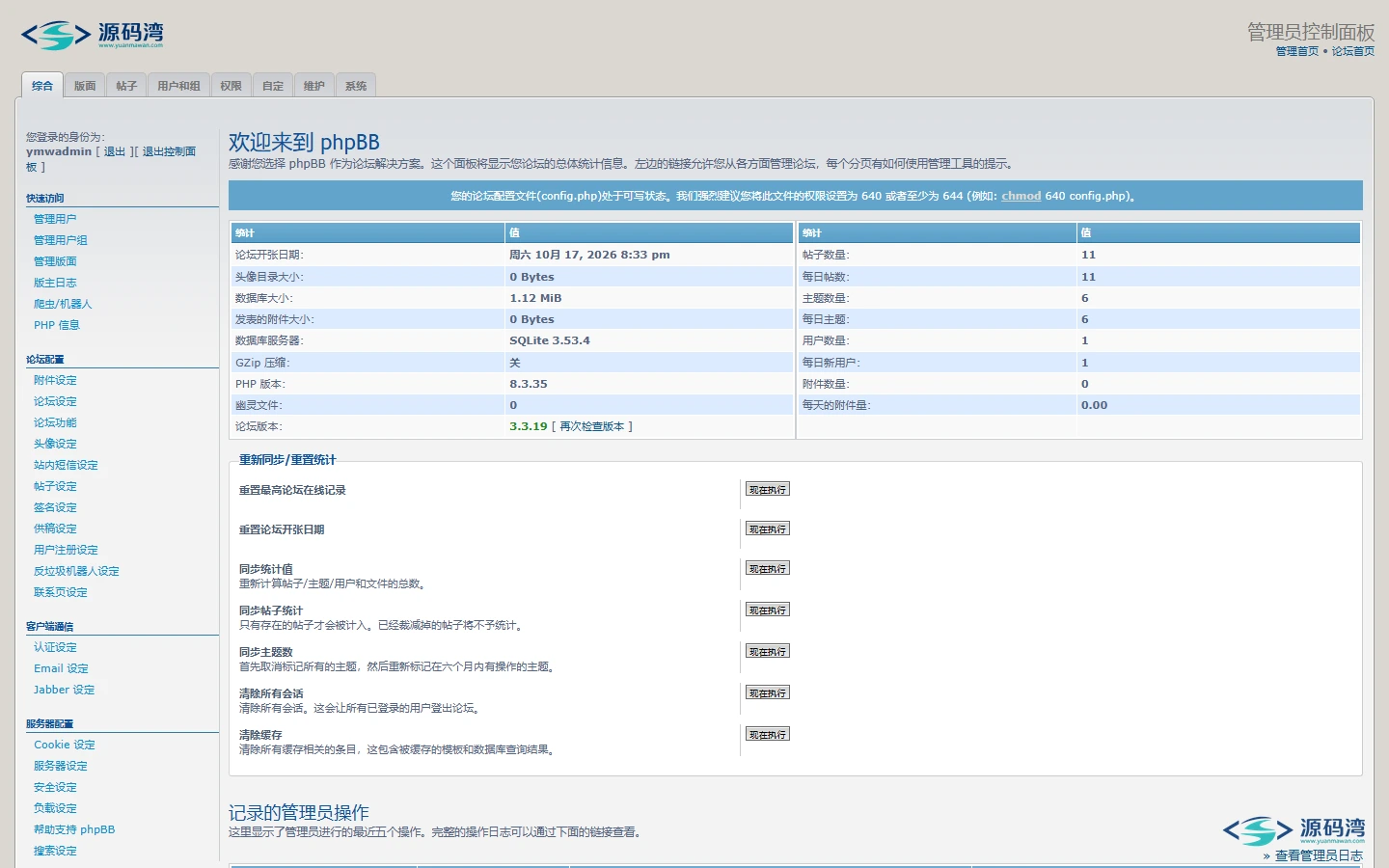The height and width of the screenshot is (868, 1389).
Task: Open 管理用户组 in the sidebar
Action: point(61,240)
